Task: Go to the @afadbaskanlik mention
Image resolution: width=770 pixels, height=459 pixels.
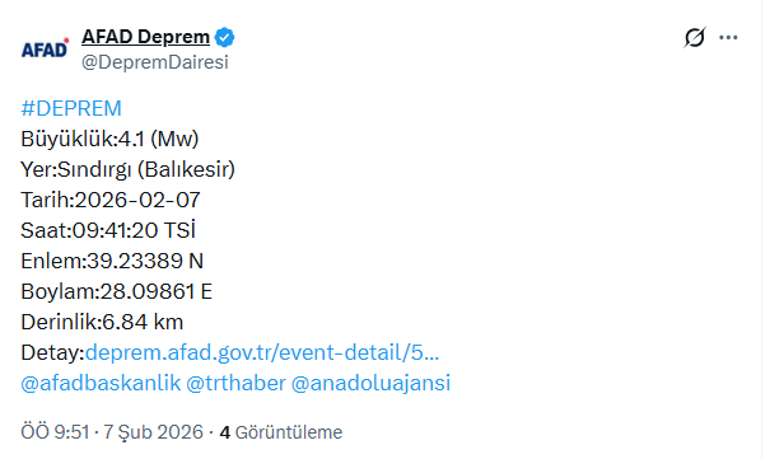Action: click(x=99, y=383)
